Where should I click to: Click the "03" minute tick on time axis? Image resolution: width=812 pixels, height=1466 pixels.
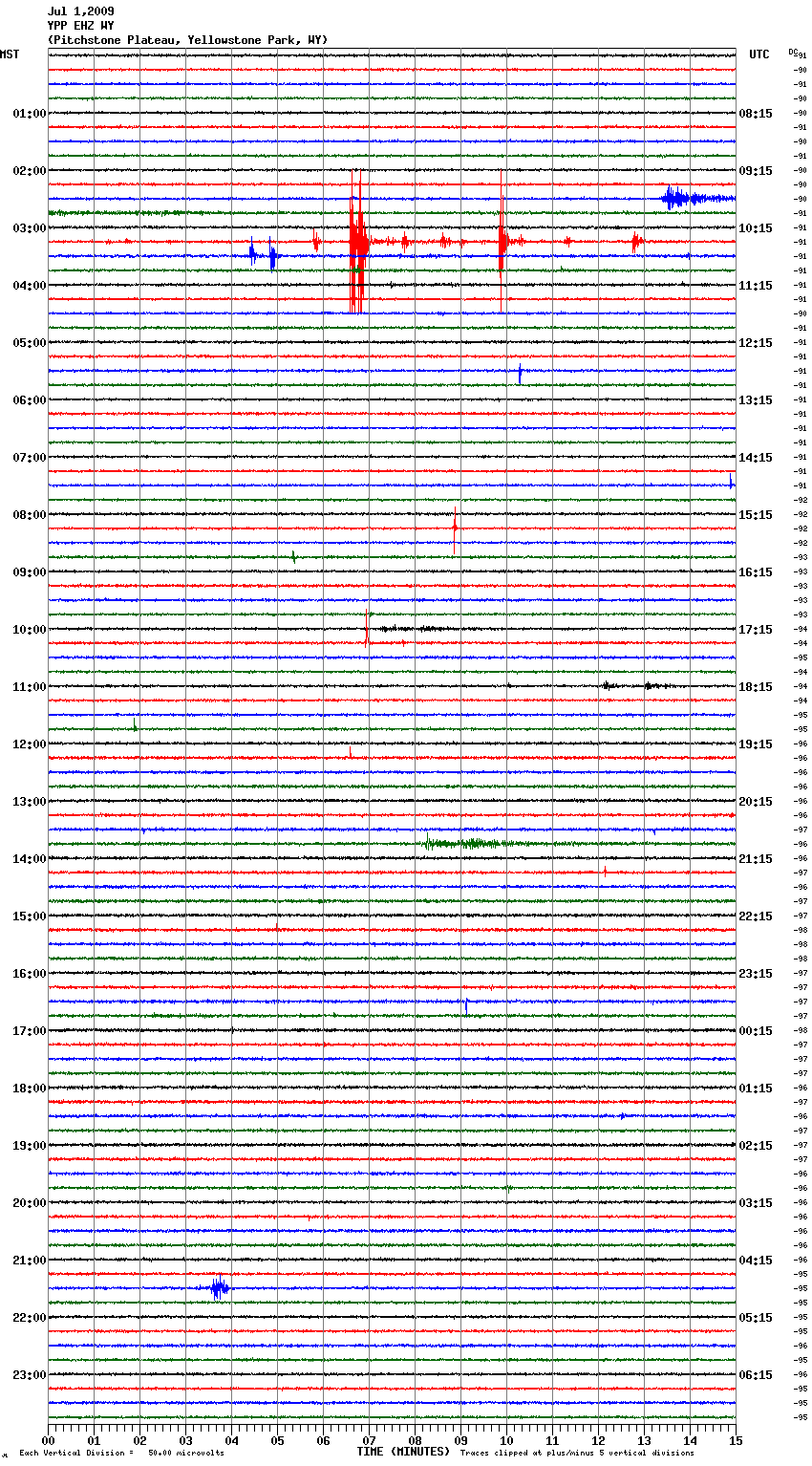(x=185, y=1440)
